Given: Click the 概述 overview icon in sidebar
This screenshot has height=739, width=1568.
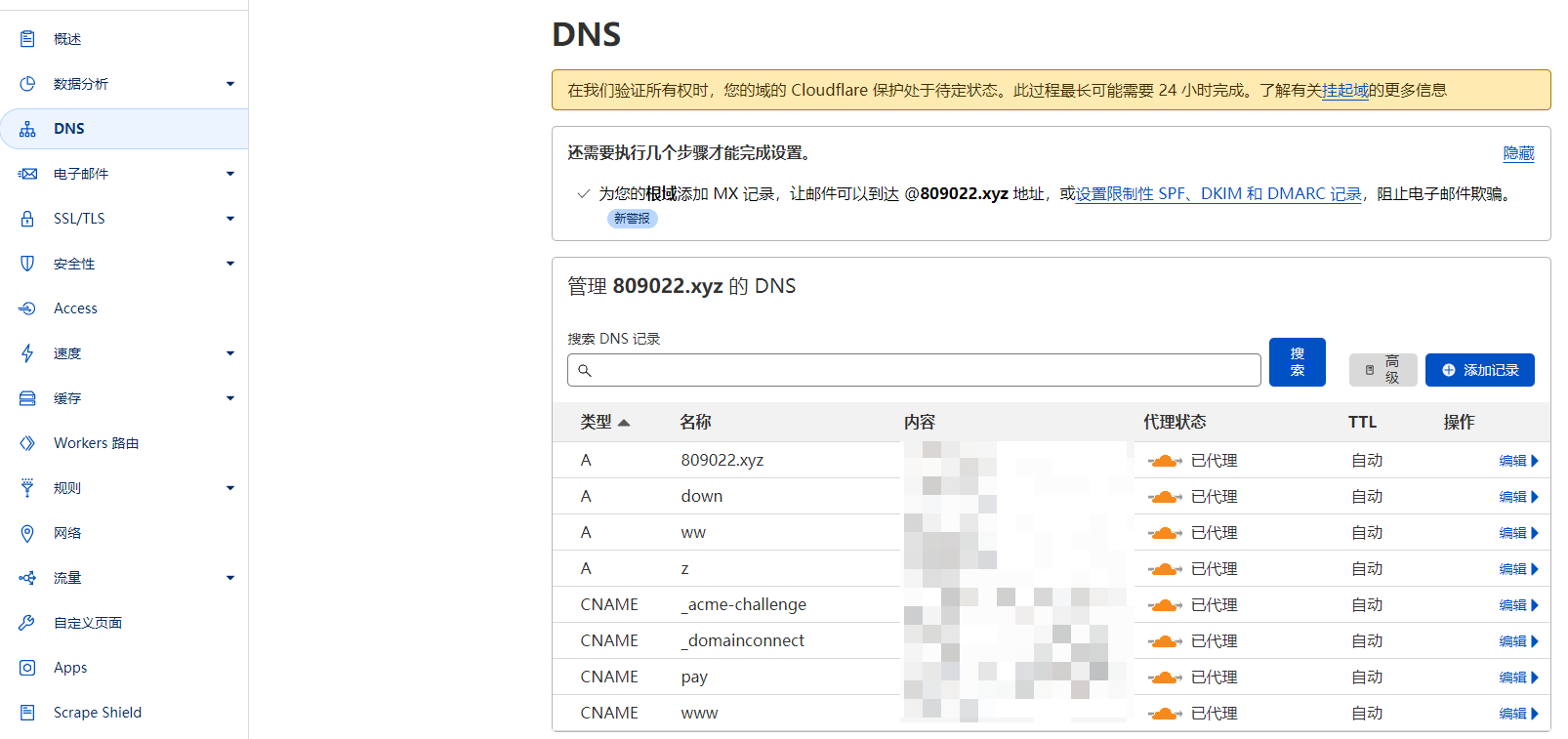Looking at the screenshot, I should pos(27,39).
